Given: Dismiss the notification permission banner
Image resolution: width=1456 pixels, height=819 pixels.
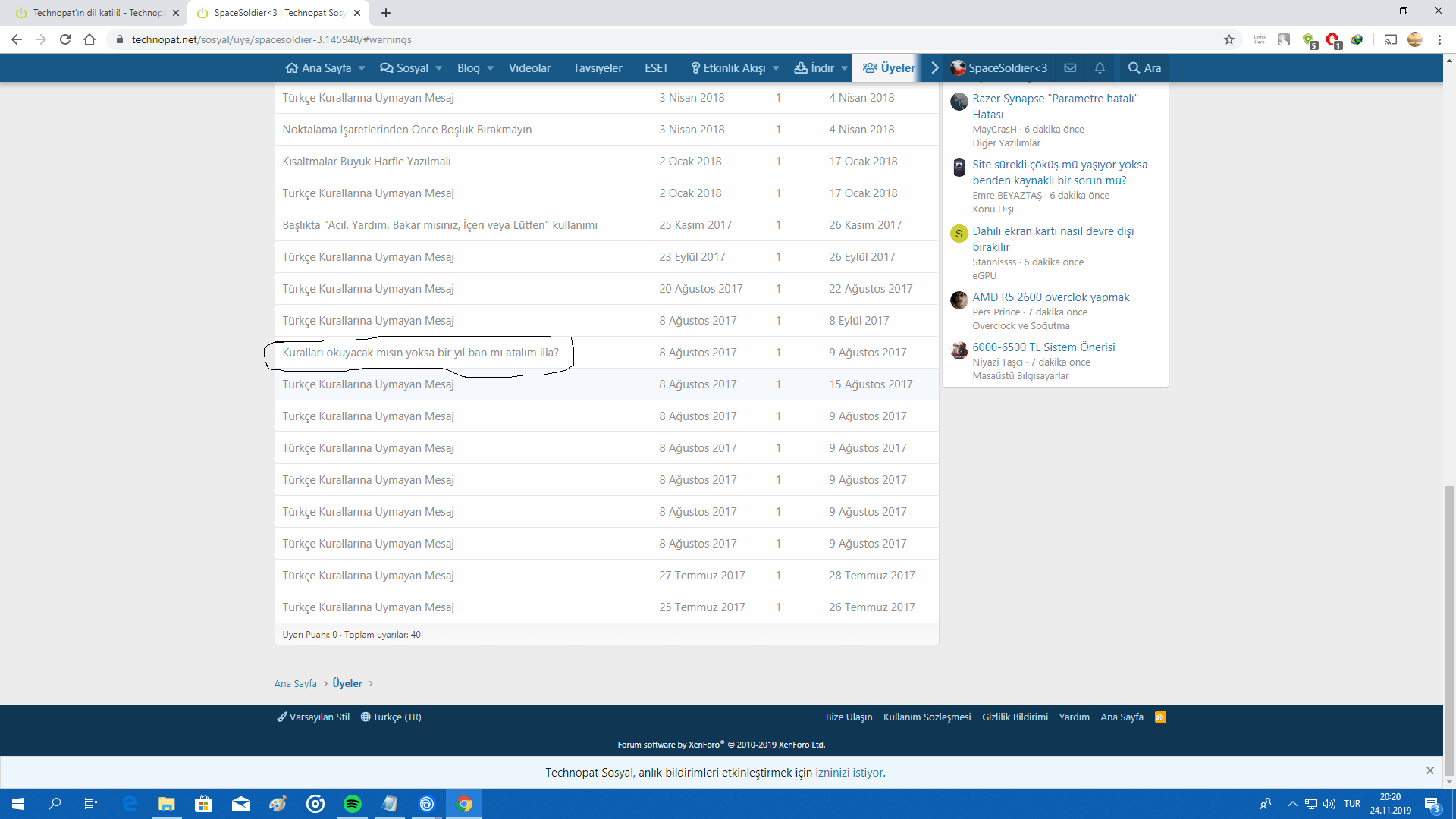Looking at the screenshot, I should coord(1429,770).
